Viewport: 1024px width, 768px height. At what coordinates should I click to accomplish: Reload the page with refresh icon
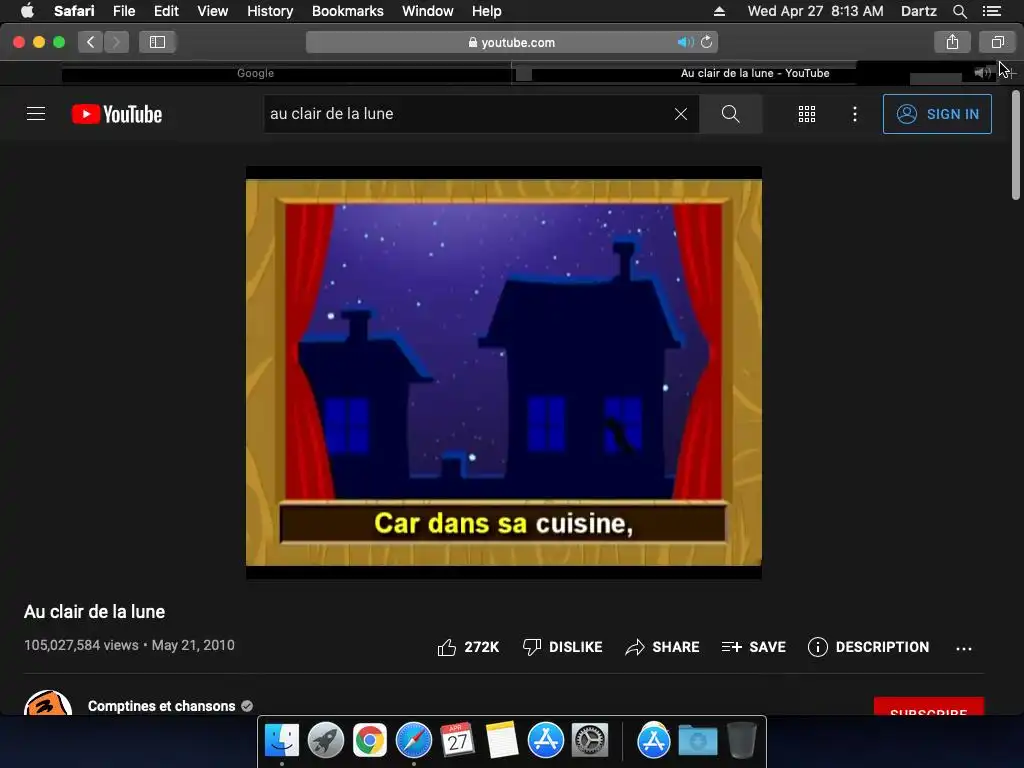[707, 42]
